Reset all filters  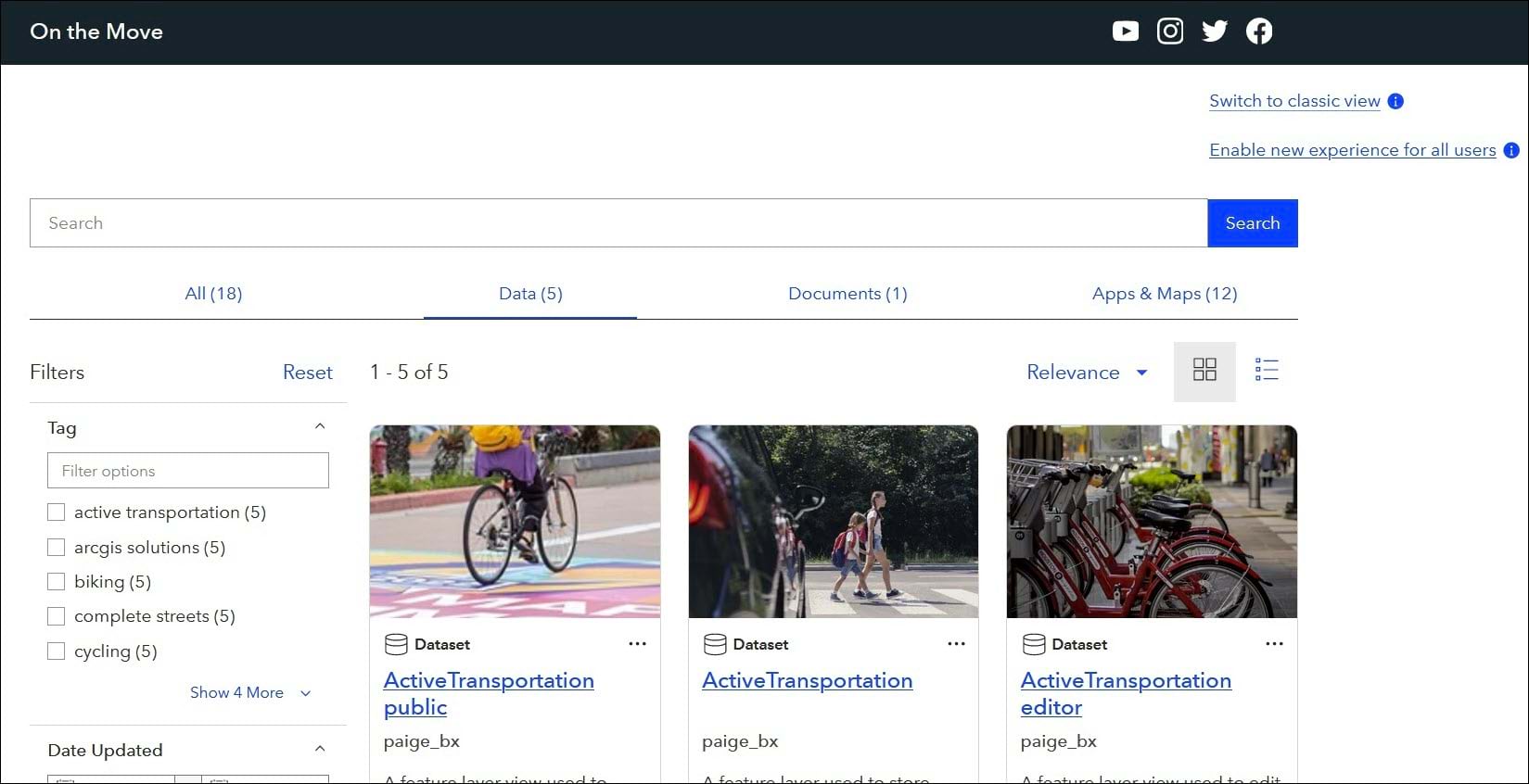coord(307,373)
